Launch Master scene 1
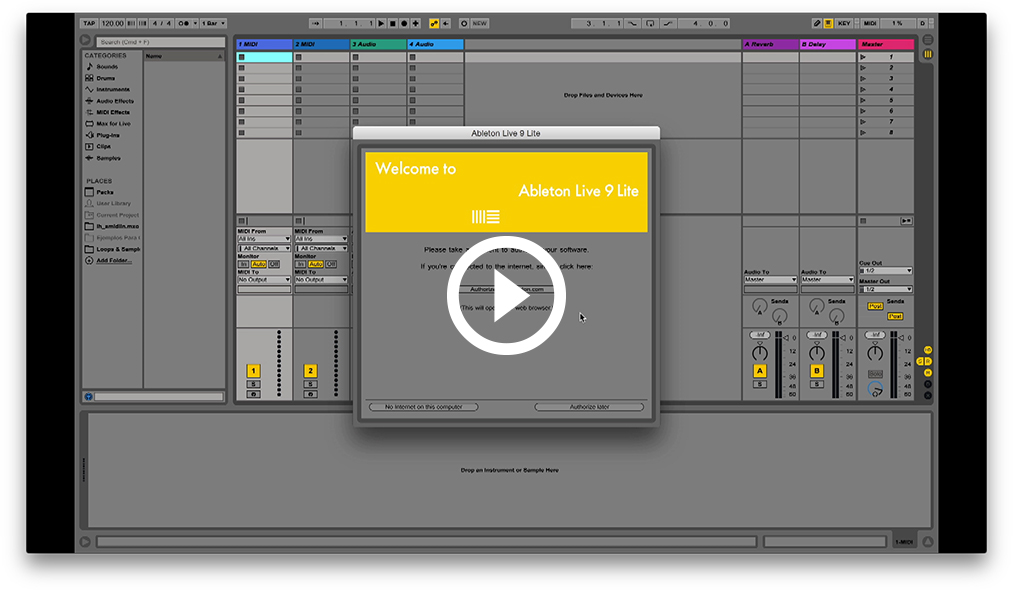The image size is (1013, 590). (x=863, y=57)
